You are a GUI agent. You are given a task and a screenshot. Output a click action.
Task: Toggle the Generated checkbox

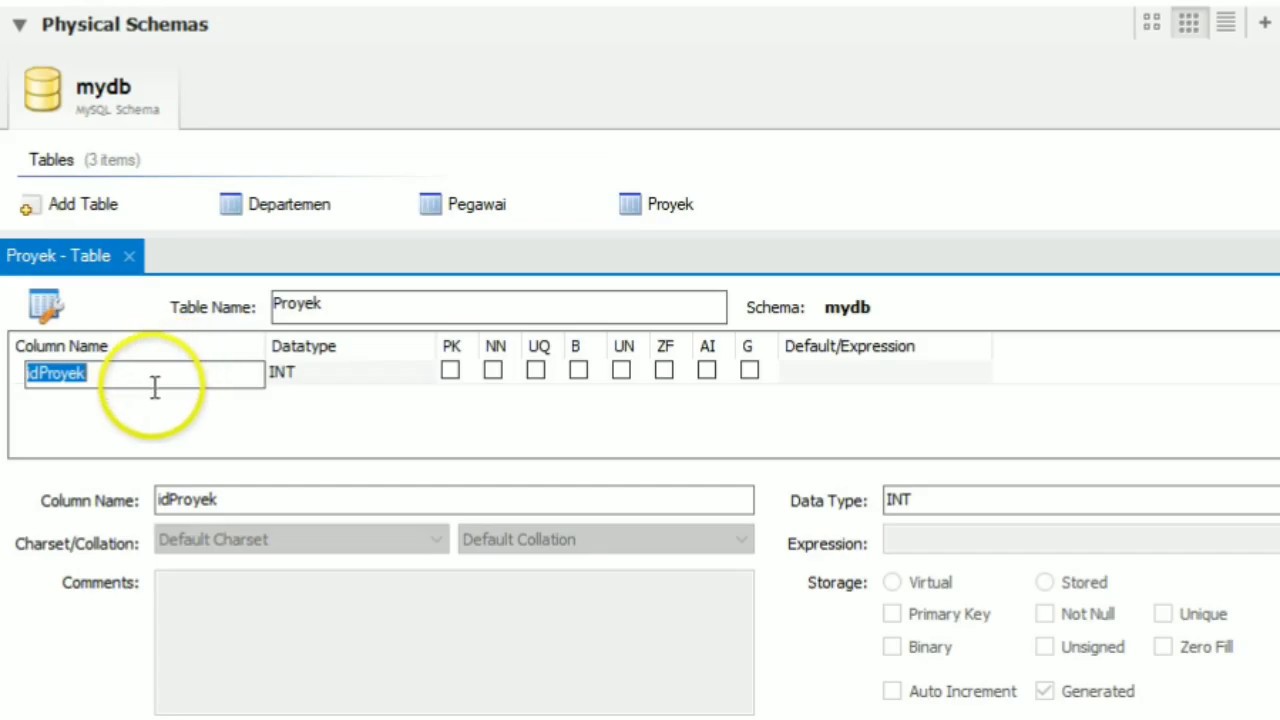click(1045, 691)
